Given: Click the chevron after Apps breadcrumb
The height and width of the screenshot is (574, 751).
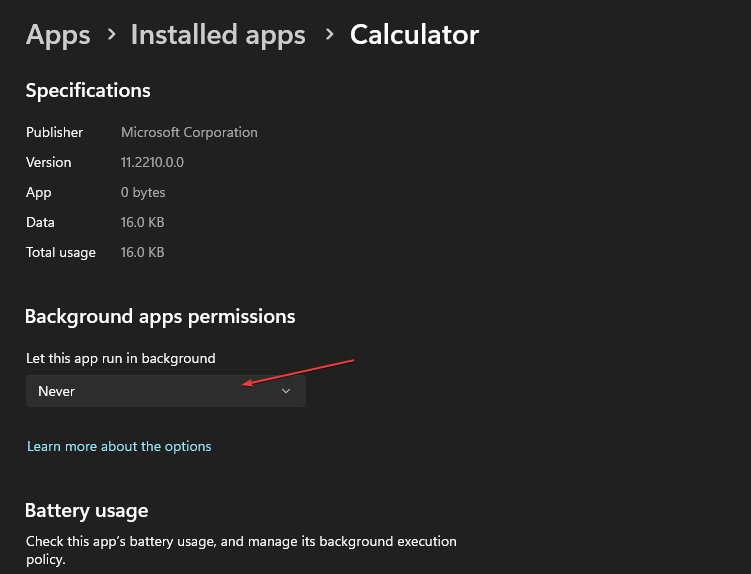Looking at the screenshot, I should coord(111,36).
